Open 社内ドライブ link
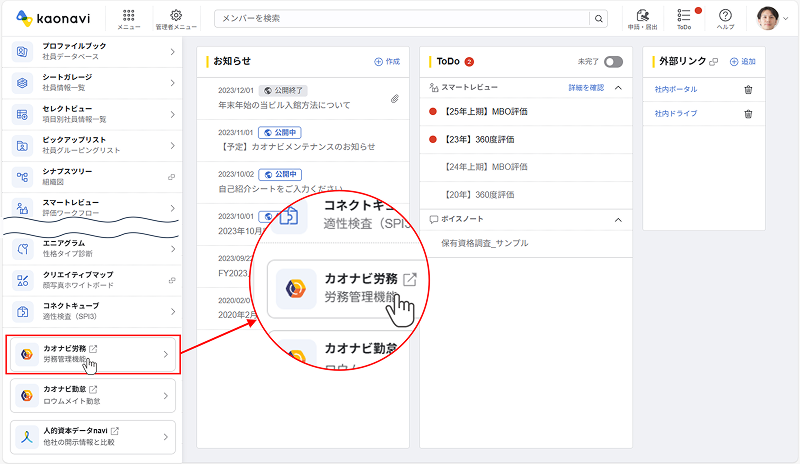Viewport: 800px width, 464px height. pyautogui.click(x=676, y=113)
